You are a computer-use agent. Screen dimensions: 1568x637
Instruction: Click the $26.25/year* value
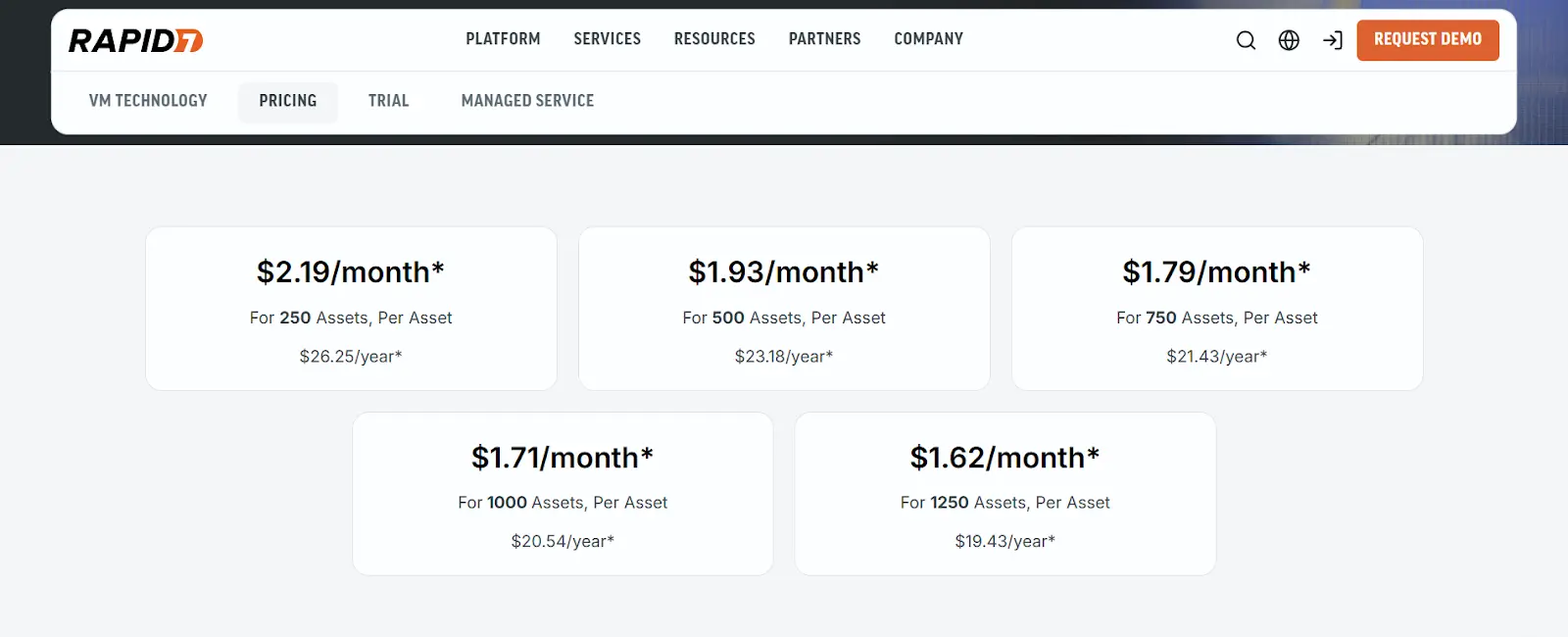tap(351, 357)
